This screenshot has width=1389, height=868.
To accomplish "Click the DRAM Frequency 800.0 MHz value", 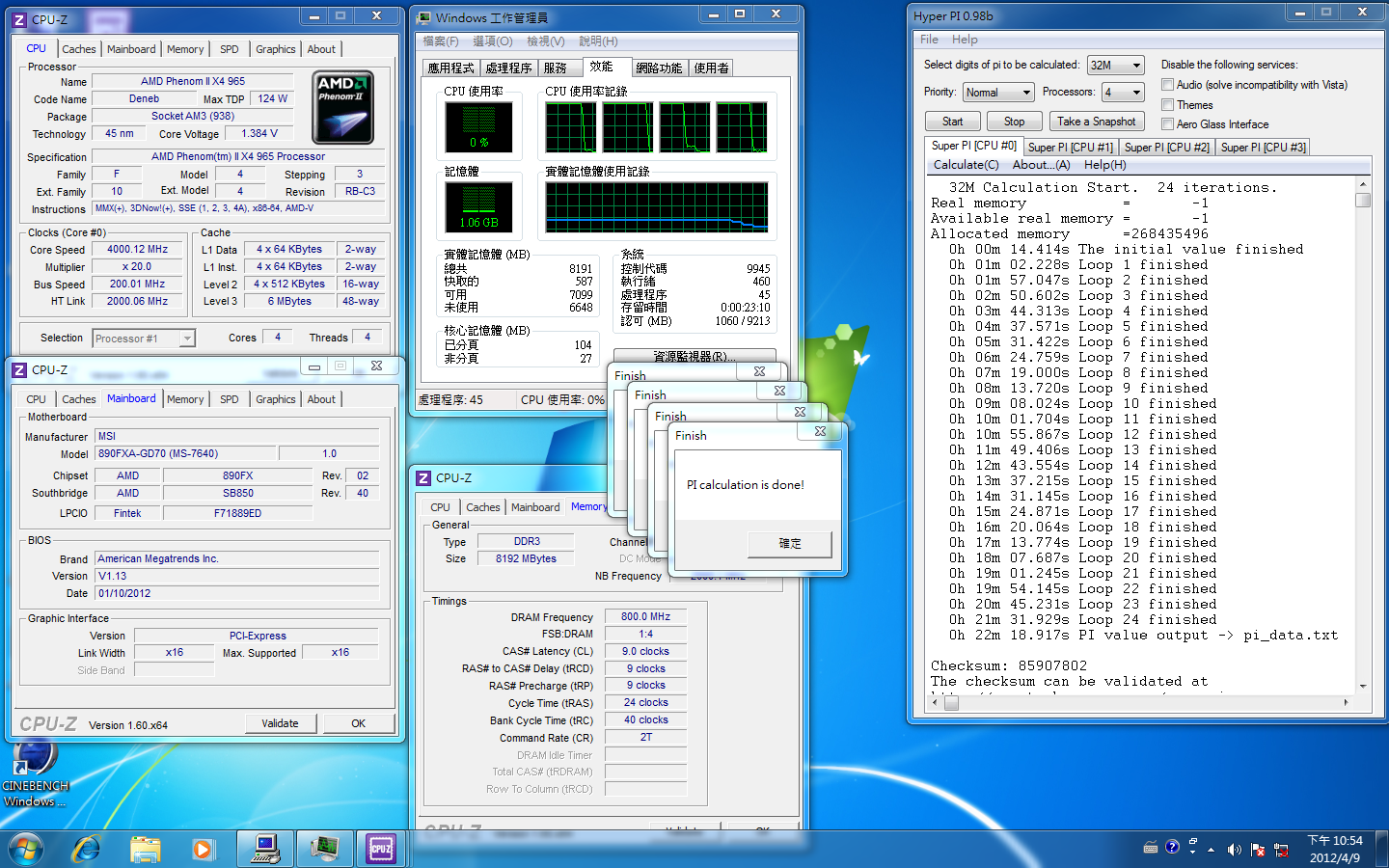I will 645,616.
